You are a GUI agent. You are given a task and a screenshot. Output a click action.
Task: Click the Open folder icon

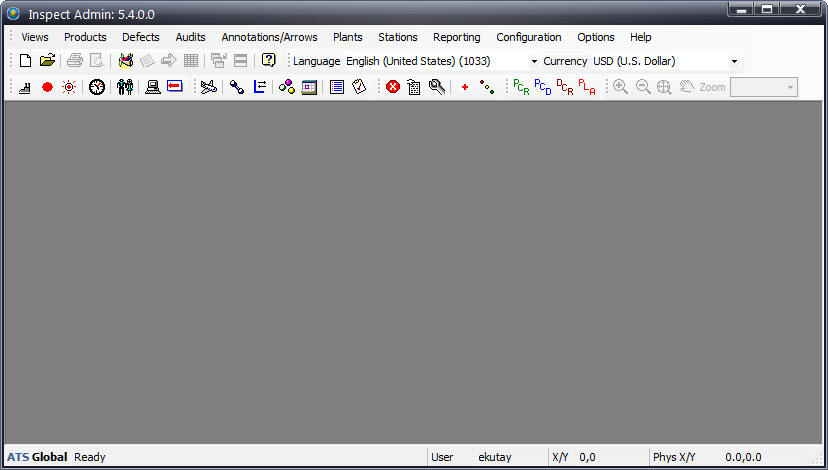tap(48, 61)
